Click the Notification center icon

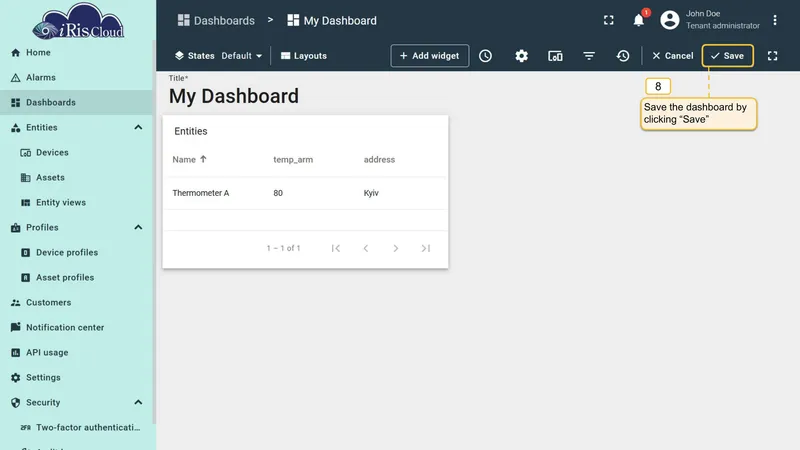pos(15,327)
